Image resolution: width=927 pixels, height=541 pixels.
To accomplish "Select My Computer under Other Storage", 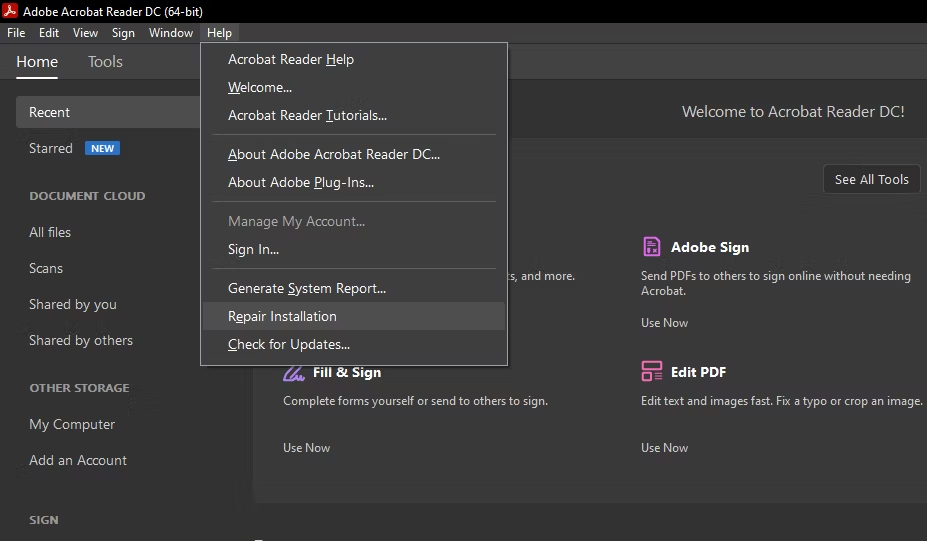I will 72,424.
